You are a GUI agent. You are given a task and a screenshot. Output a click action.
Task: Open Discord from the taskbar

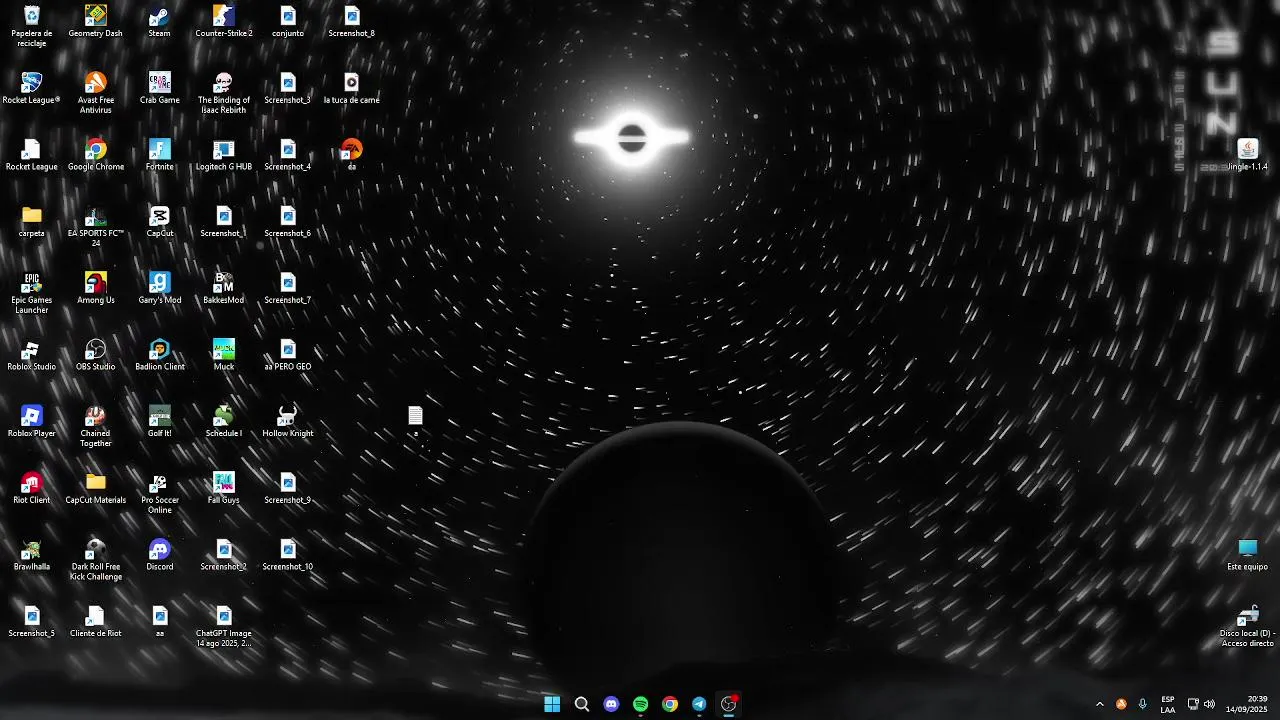tap(611, 704)
